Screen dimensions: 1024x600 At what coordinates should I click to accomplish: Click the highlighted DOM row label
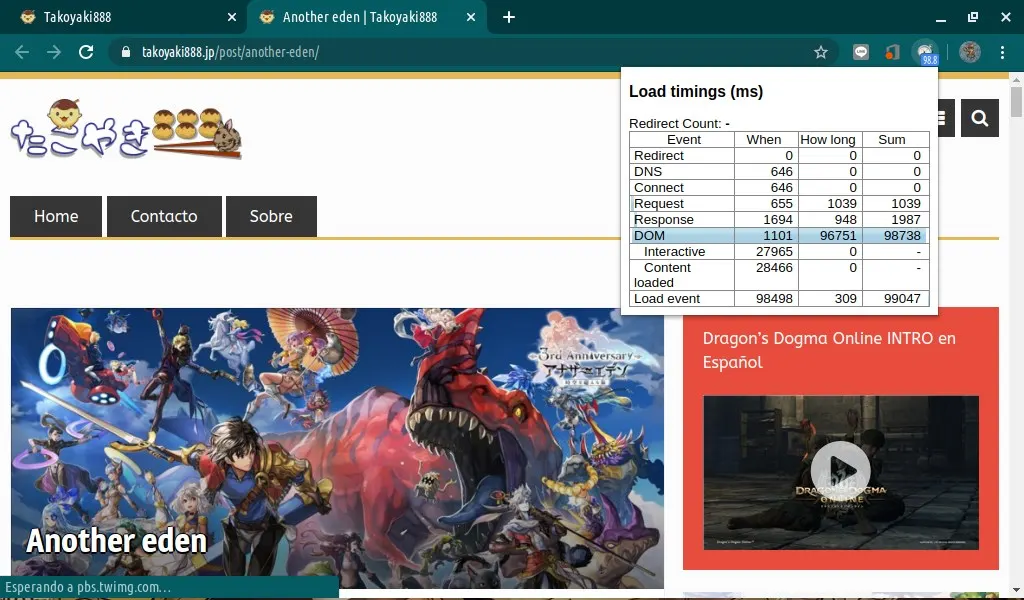point(649,236)
